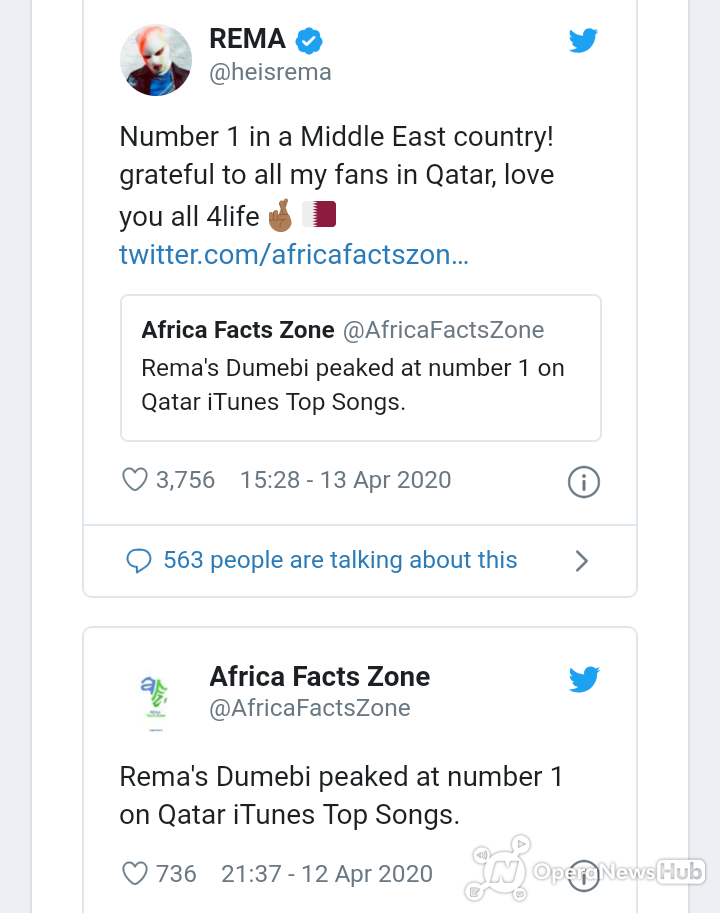Screen dimensions: 720x913
Task: Like the Africa Facts Zone tweet via heart
Action: [134, 873]
